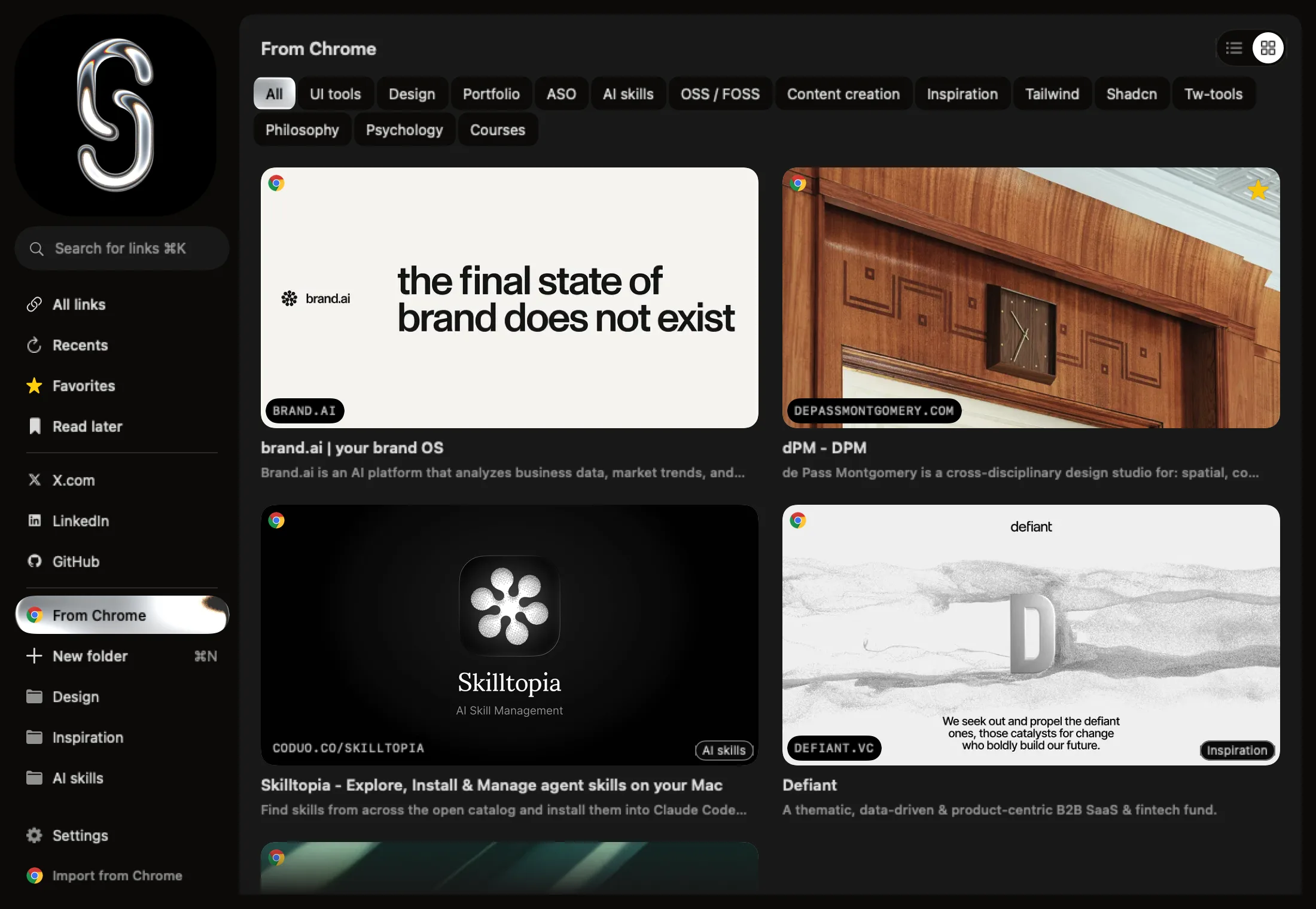Viewport: 1316px width, 909px height.
Task: Click the CODUO.CO/SKILLTOPIA domain label
Action: click(x=348, y=748)
